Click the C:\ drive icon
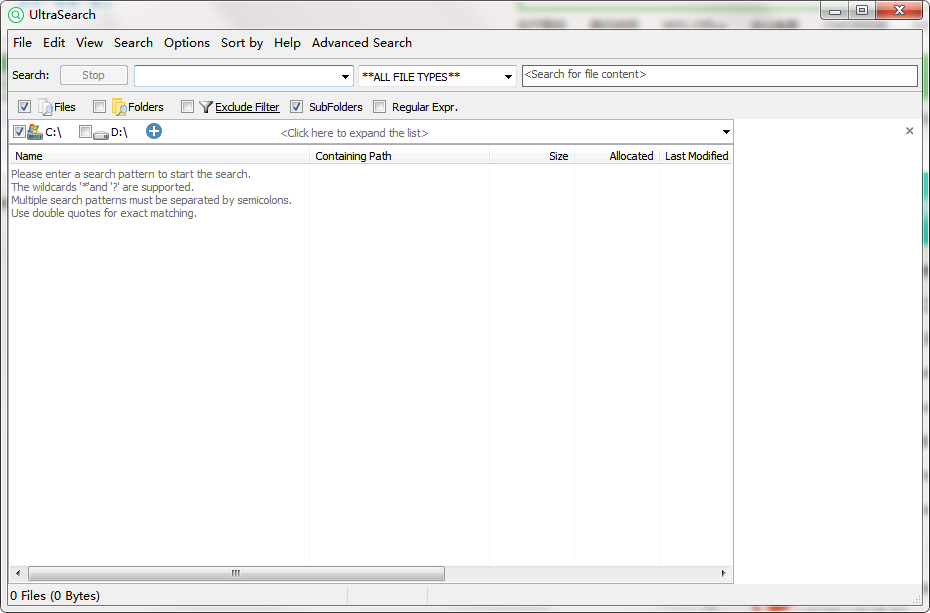This screenshot has width=930, height=613. click(x=35, y=131)
